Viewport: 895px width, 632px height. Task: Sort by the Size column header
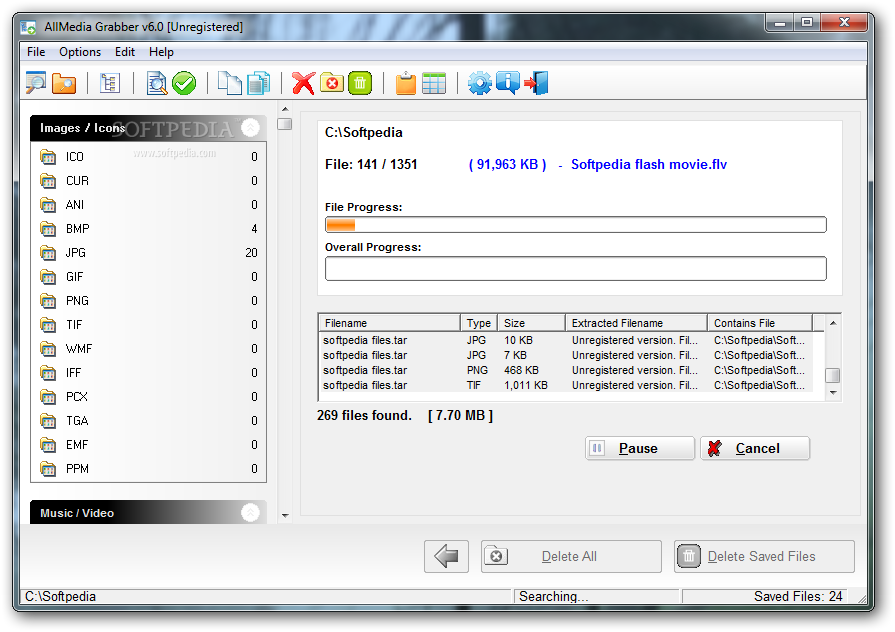pyautogui.click(x=531, y=323)
